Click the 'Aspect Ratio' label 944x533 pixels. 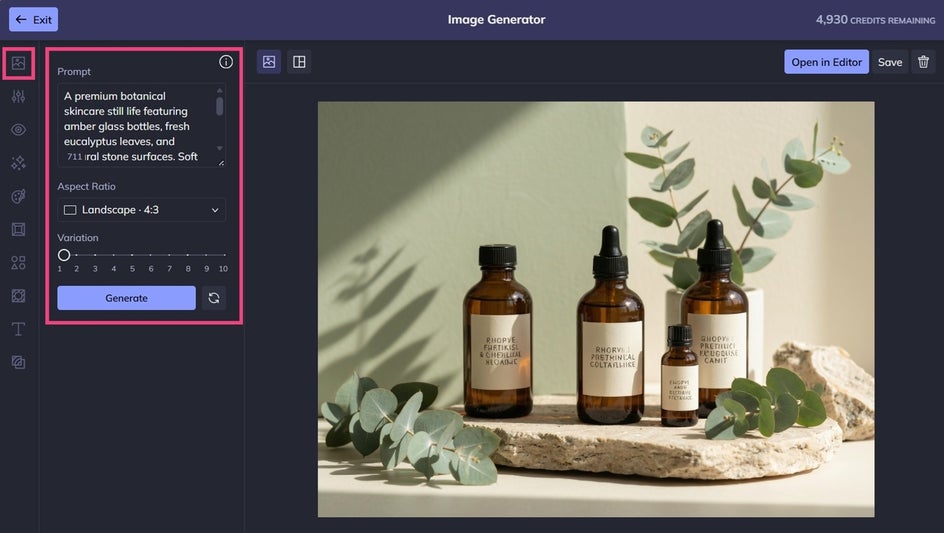(86, 186)
